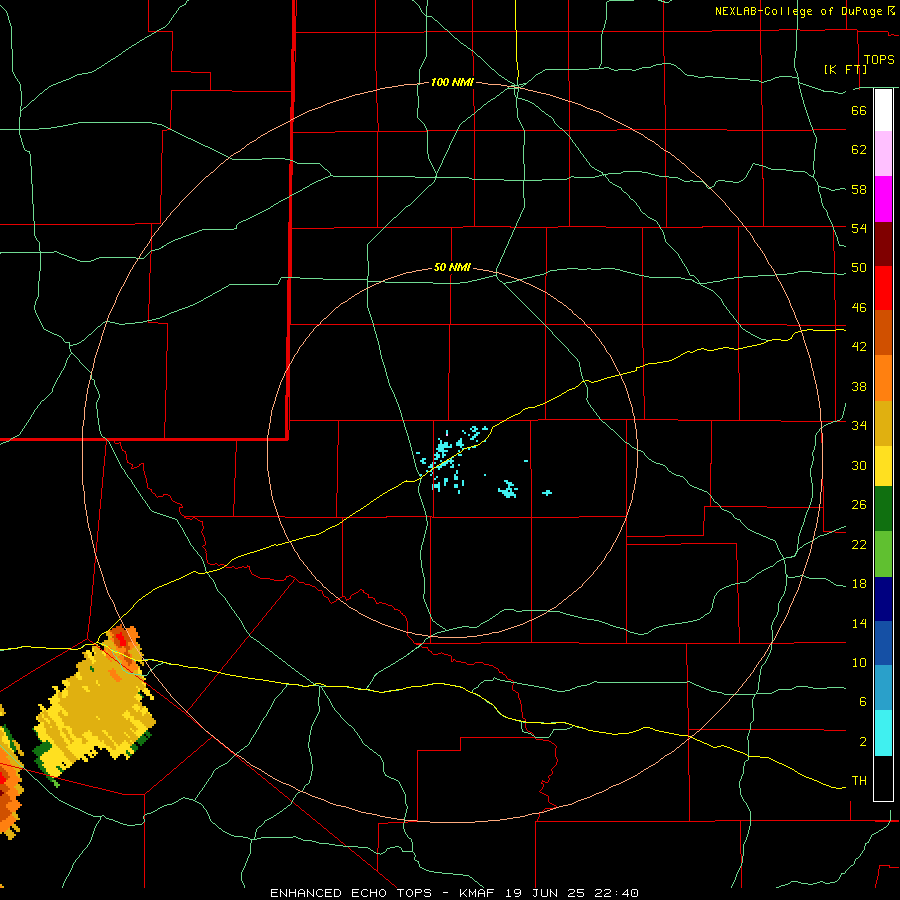Click the legend value 34
Viewport: 900px width, 900px height.
(x=859, y=426)
